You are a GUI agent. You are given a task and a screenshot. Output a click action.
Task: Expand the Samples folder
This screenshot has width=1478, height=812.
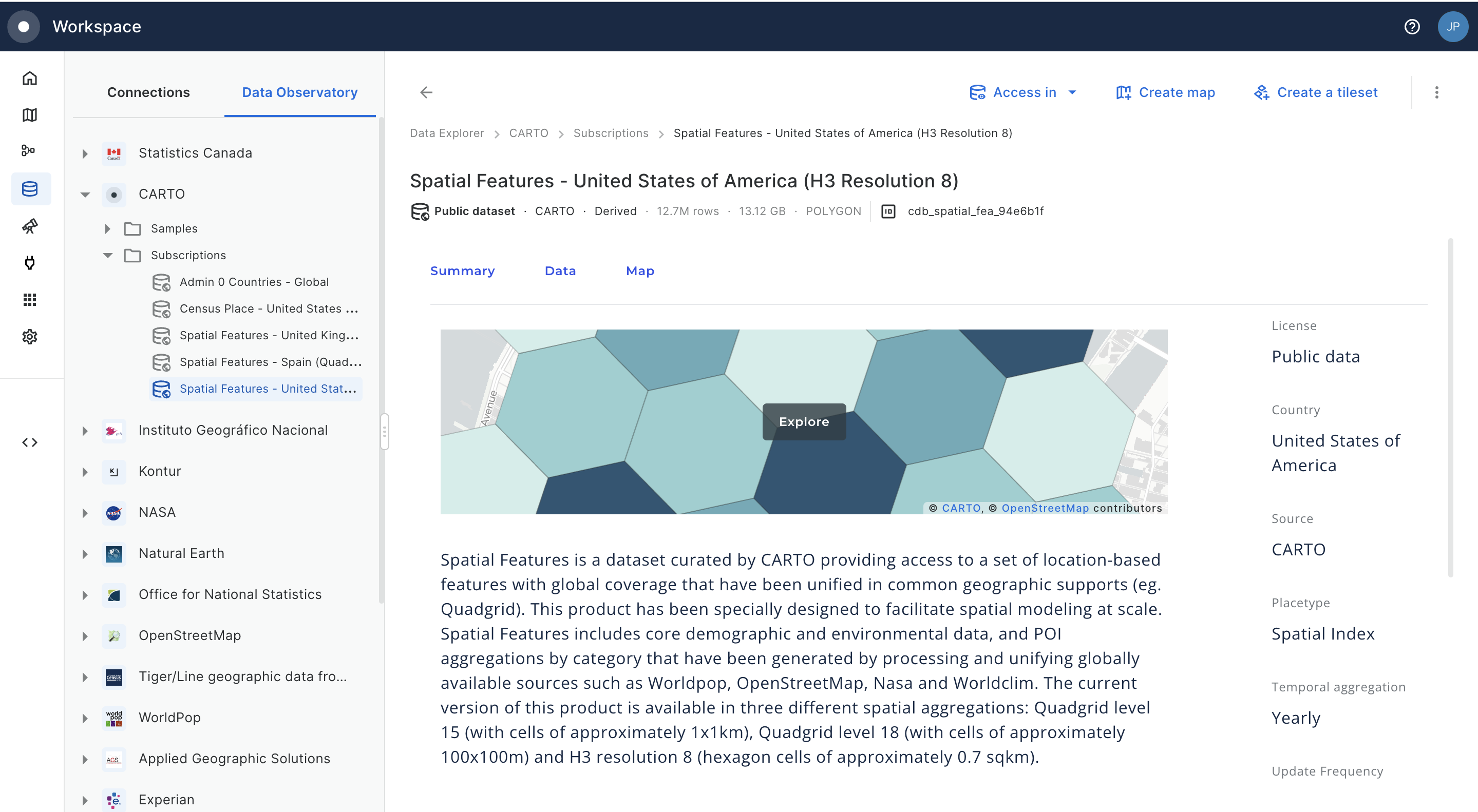tap(107, 229)
